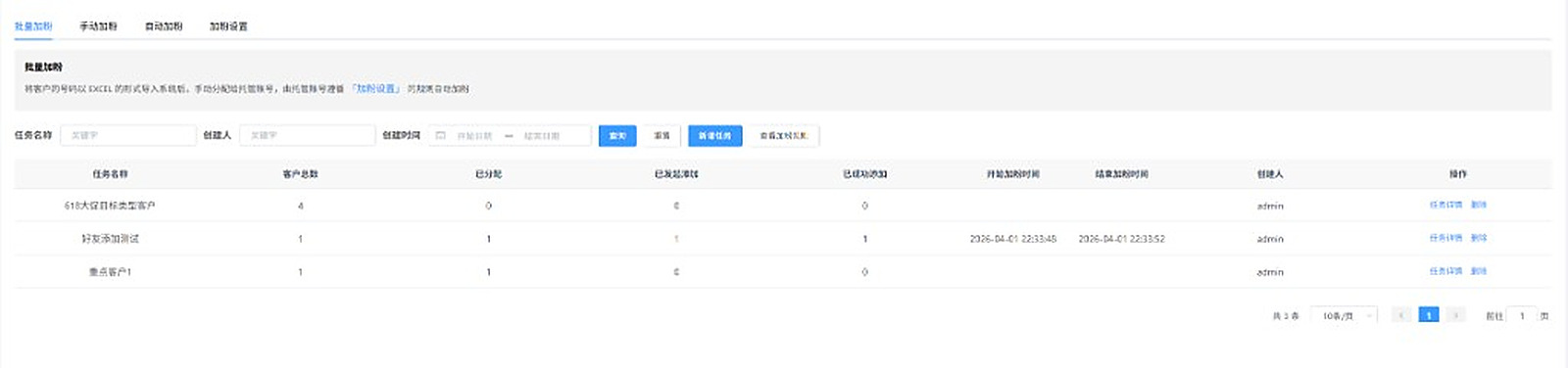Set the 结束日期 end date field

(x=542, y=136)
